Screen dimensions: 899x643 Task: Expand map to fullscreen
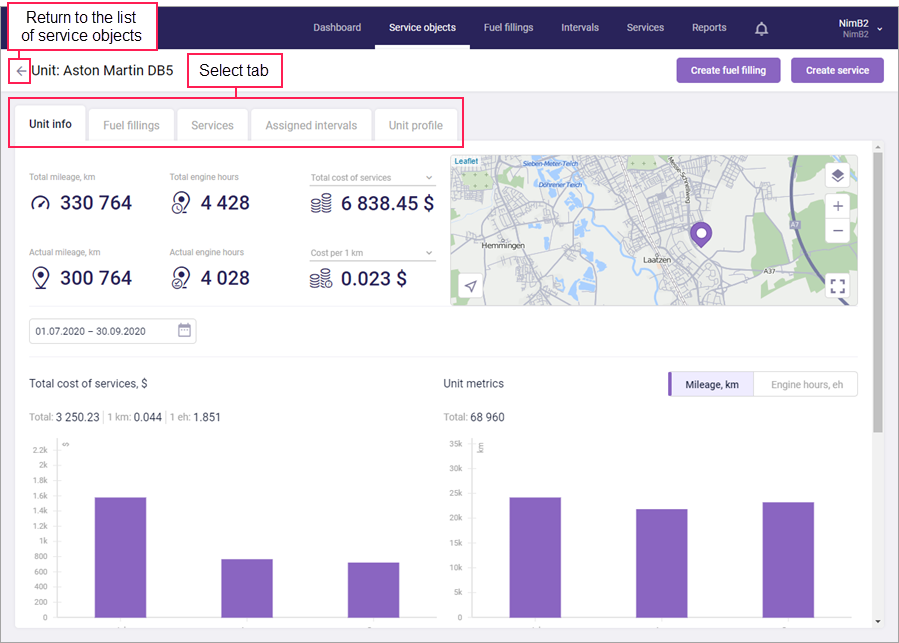tap(837, 286)
